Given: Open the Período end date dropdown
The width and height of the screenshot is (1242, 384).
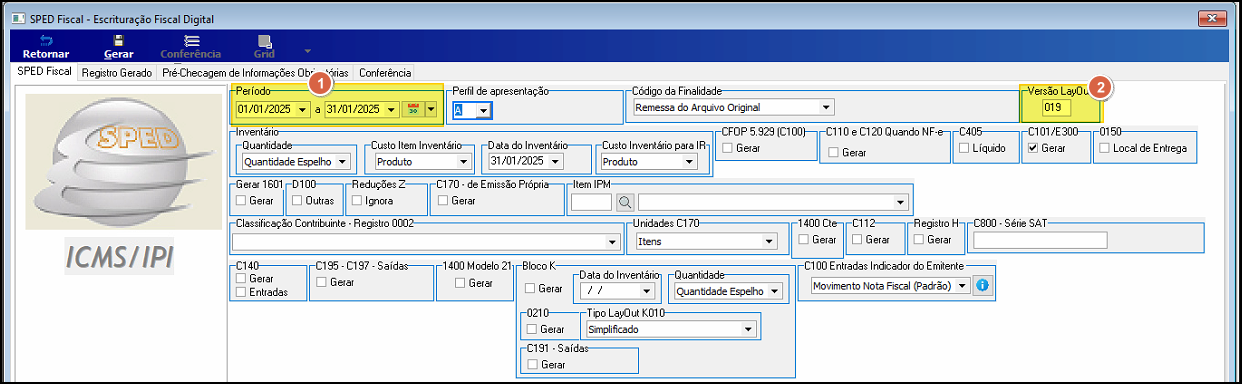Looking at the screenshot, I should 391,109.
